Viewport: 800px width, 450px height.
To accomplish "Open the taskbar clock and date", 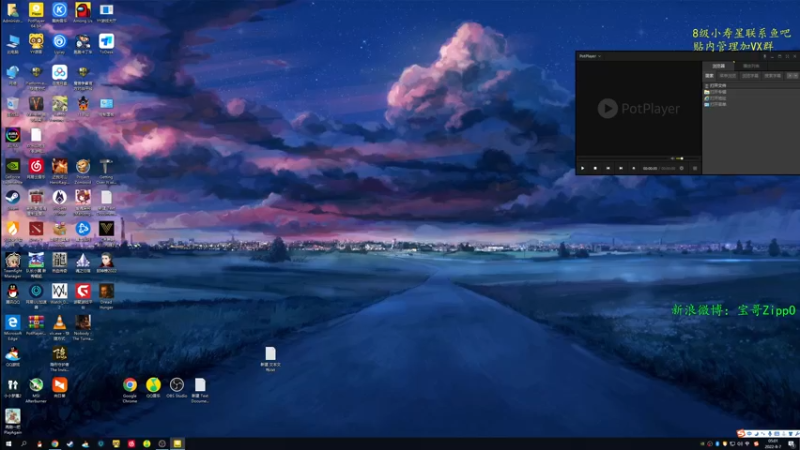I will (x=772, y=444).
